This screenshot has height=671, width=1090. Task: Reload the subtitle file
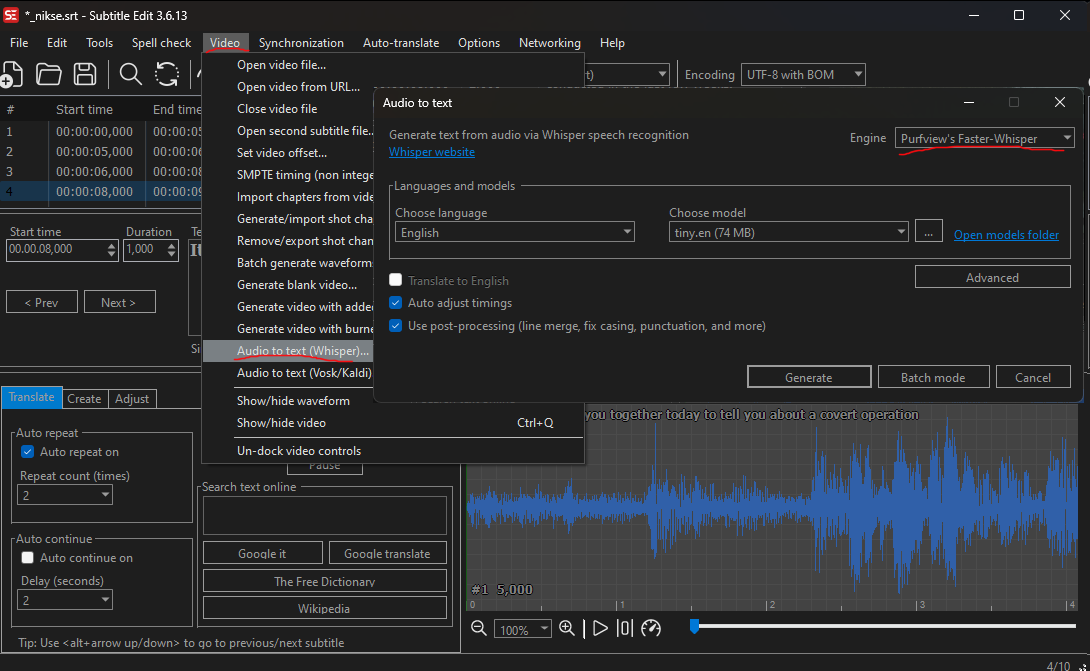click(x=165, y=74)
